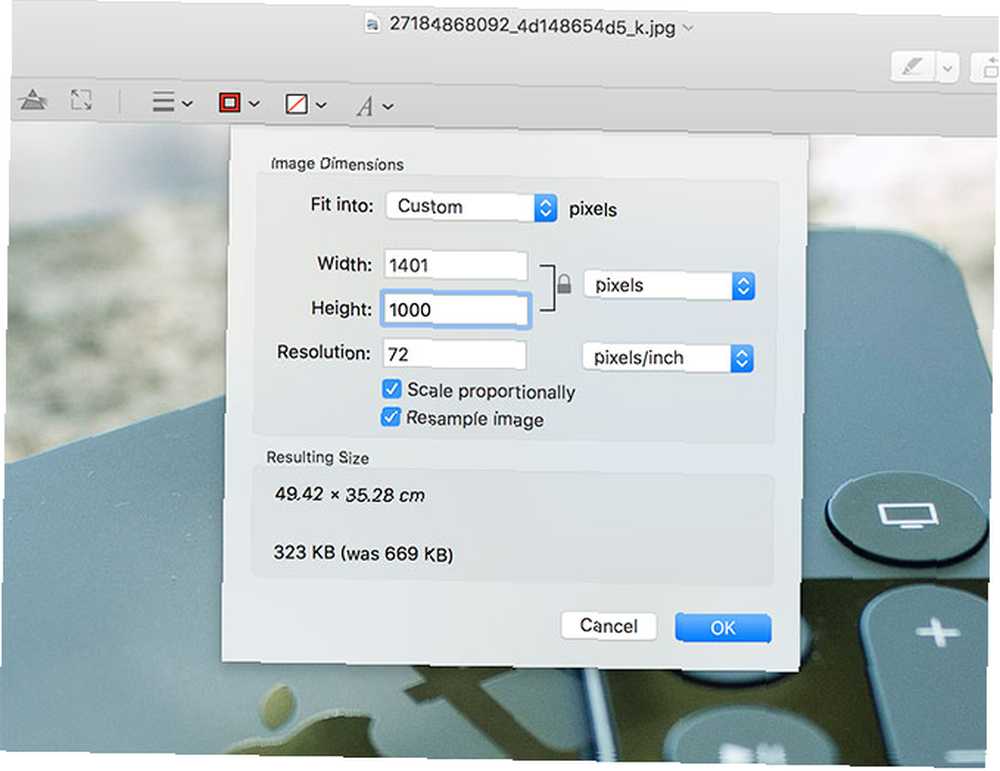The image size is (1000, 771).
Task: Open the text style A menu
Action: (374, 106)
